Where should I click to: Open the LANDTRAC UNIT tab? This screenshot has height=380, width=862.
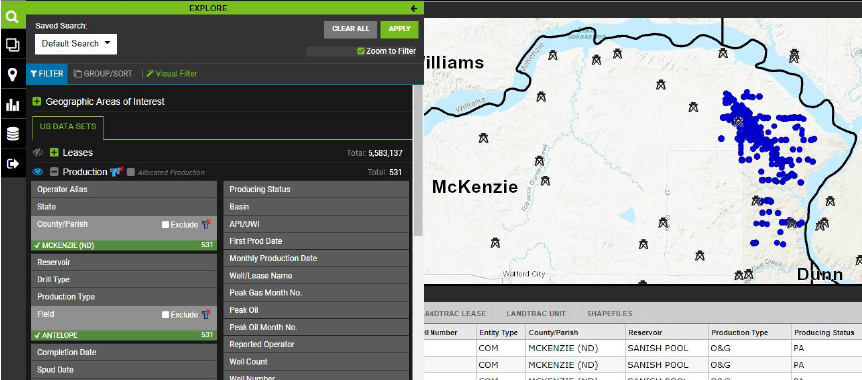[x=536, y=313]
